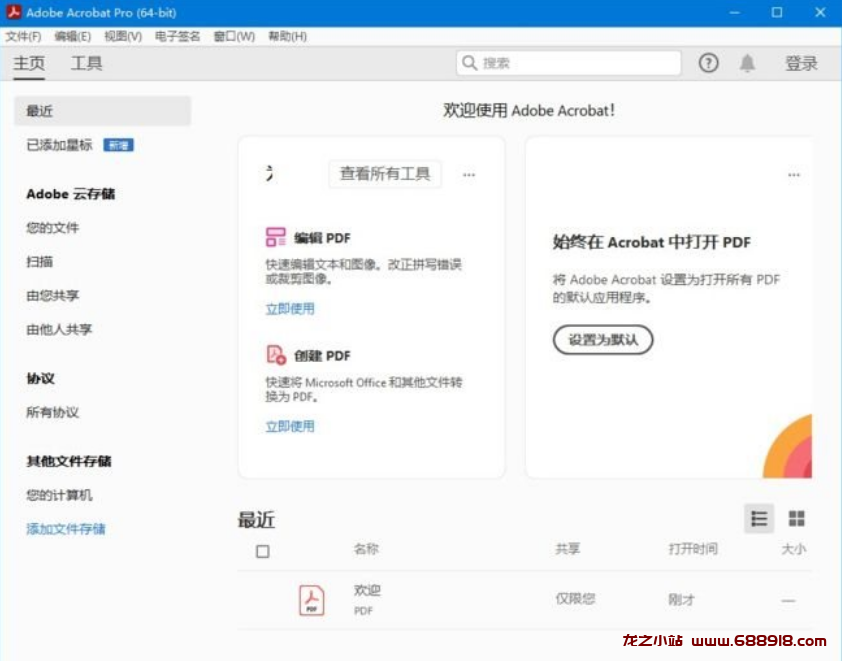Click 立即使用 under 创建 PDF
842x661 pixels.
tap(290, 426)
